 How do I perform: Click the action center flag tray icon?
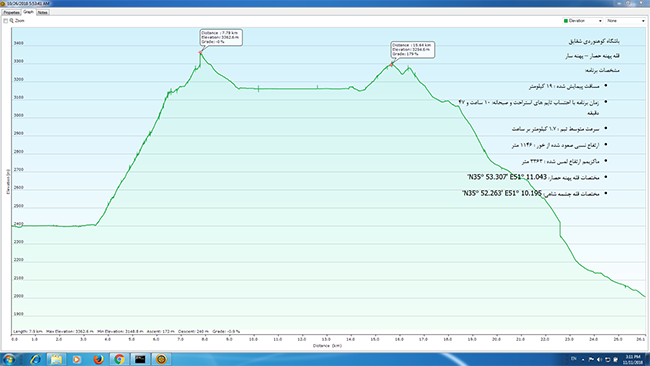pos(591,359)
